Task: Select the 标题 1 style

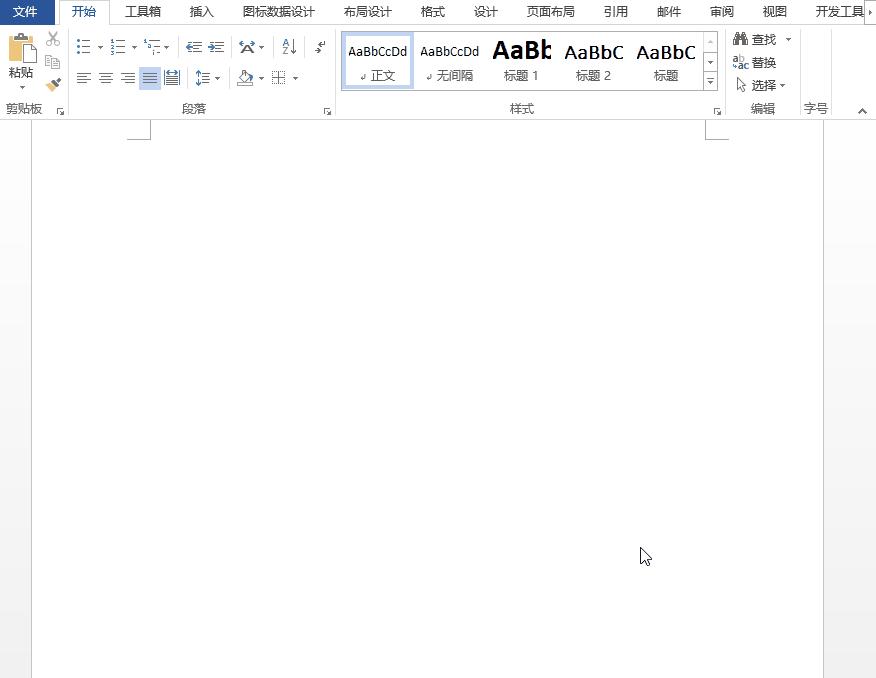Action: [521, 58]
